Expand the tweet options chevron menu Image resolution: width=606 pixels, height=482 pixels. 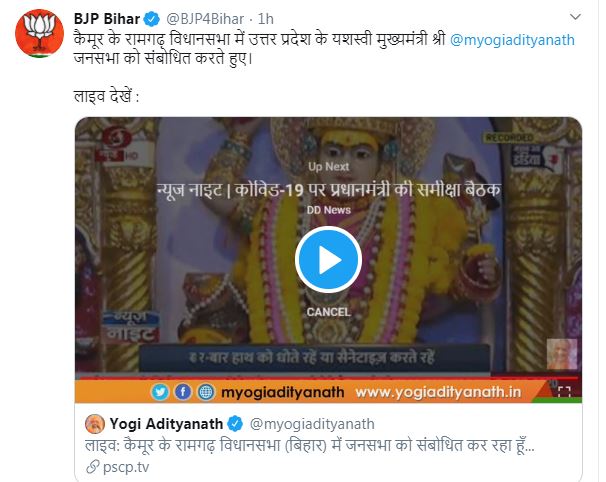[575, 17]
